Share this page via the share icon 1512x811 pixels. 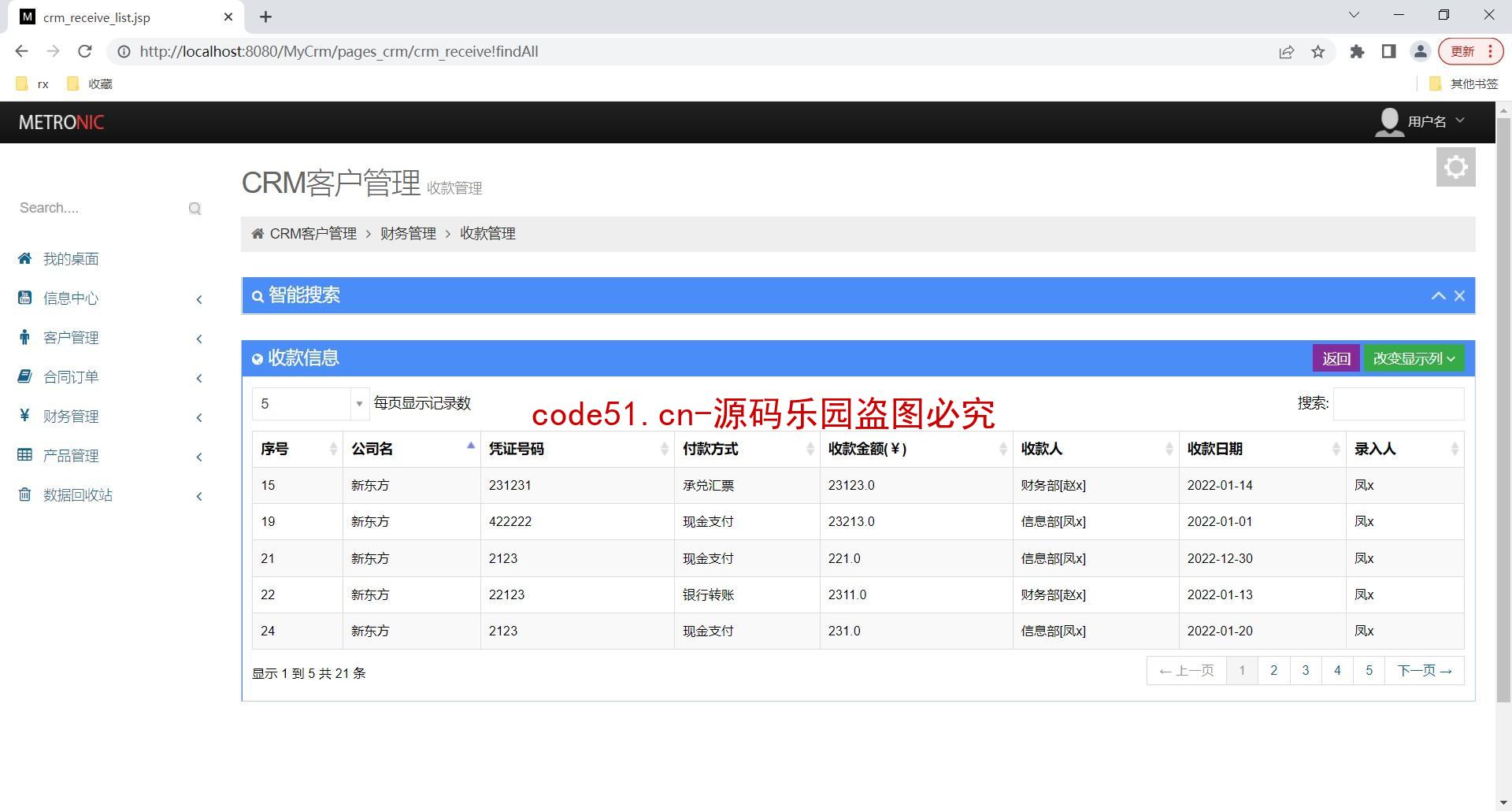click(1286, 52)
